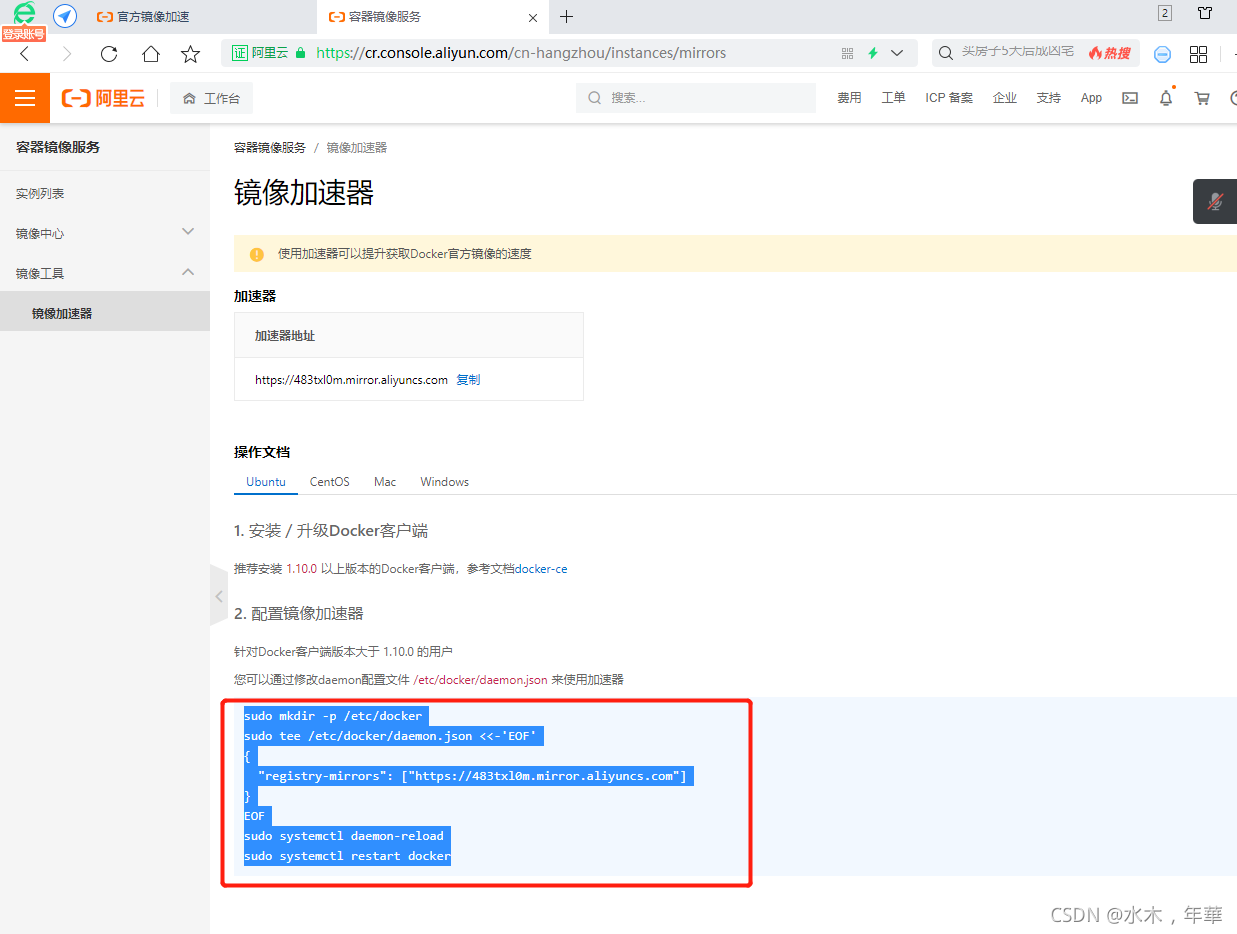The height and width of the screenshot is (934, 1237).
Task: Click the muted microphone floating icon
Action: pos(1215,201)
